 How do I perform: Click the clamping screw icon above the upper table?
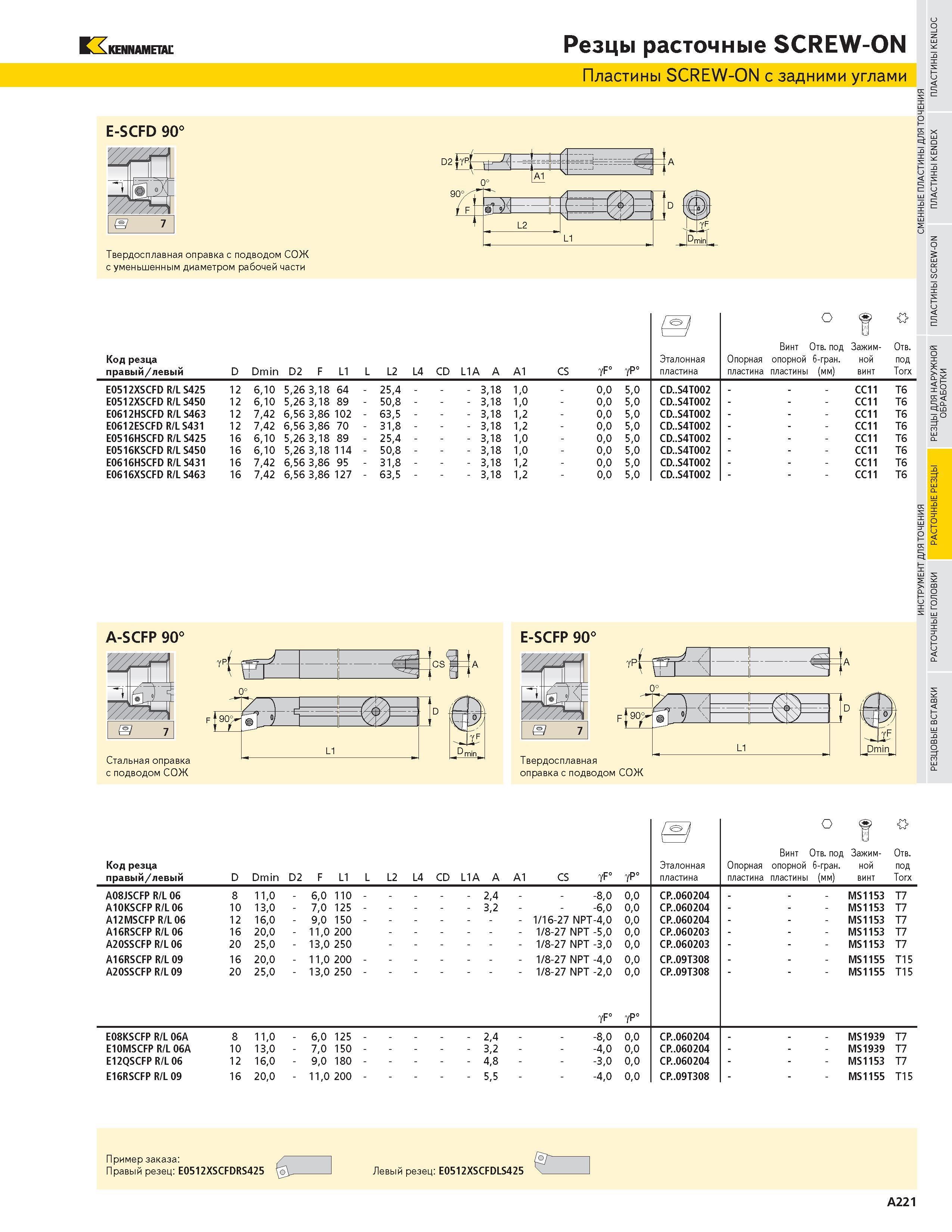point(866,324)
